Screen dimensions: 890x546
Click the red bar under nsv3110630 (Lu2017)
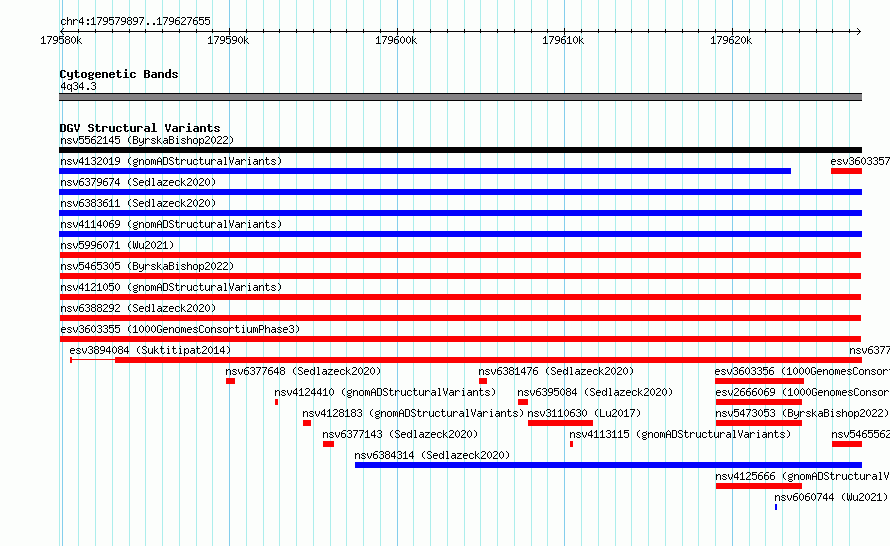click(560, 423)
